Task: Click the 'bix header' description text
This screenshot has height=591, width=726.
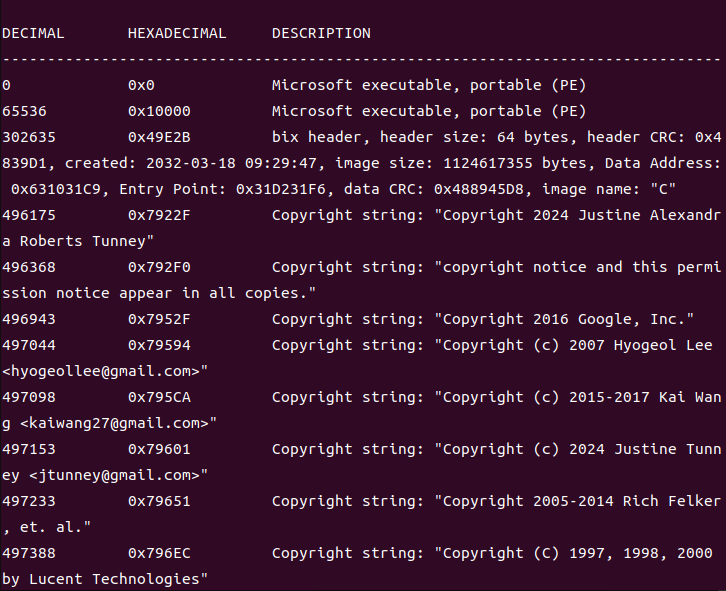Action: [317, 137]
